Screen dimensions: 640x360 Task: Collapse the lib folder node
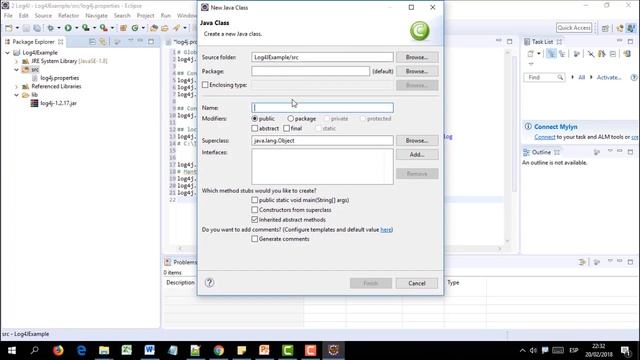[x=16, y=95]
